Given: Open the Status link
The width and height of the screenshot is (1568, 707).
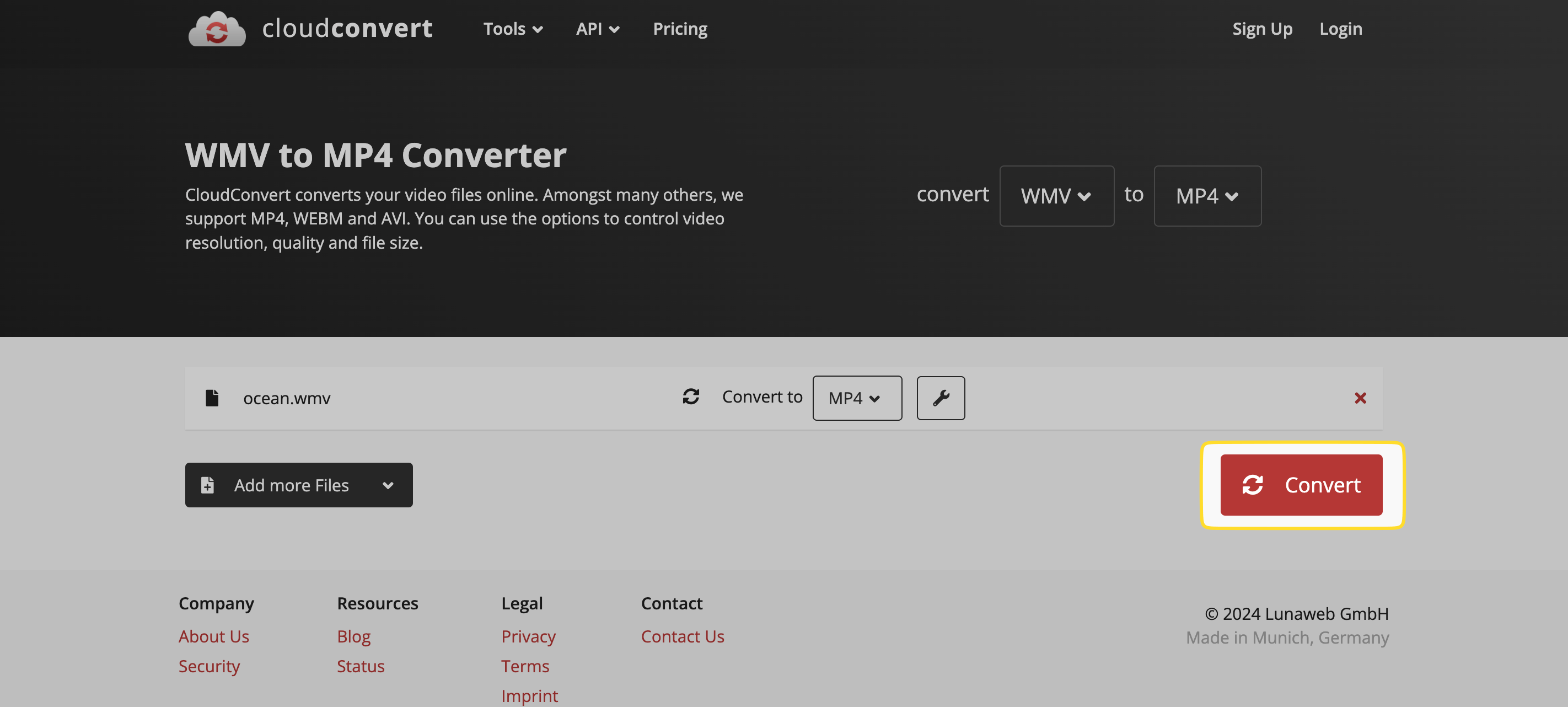Looking at the screenshot, I should (361, 666).
